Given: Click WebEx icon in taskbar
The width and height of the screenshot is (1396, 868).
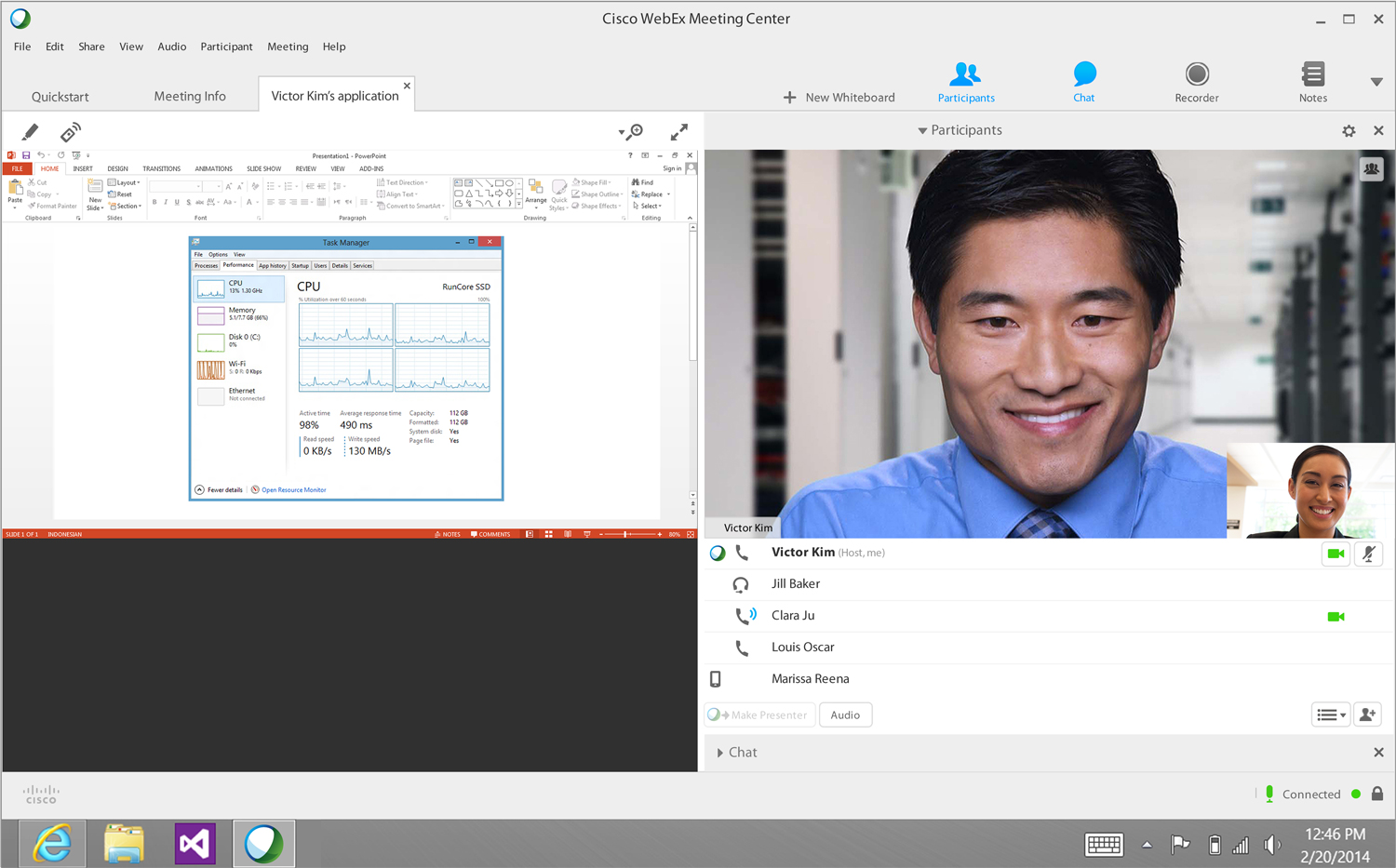Looking at the screenshot, I should 264,844.
